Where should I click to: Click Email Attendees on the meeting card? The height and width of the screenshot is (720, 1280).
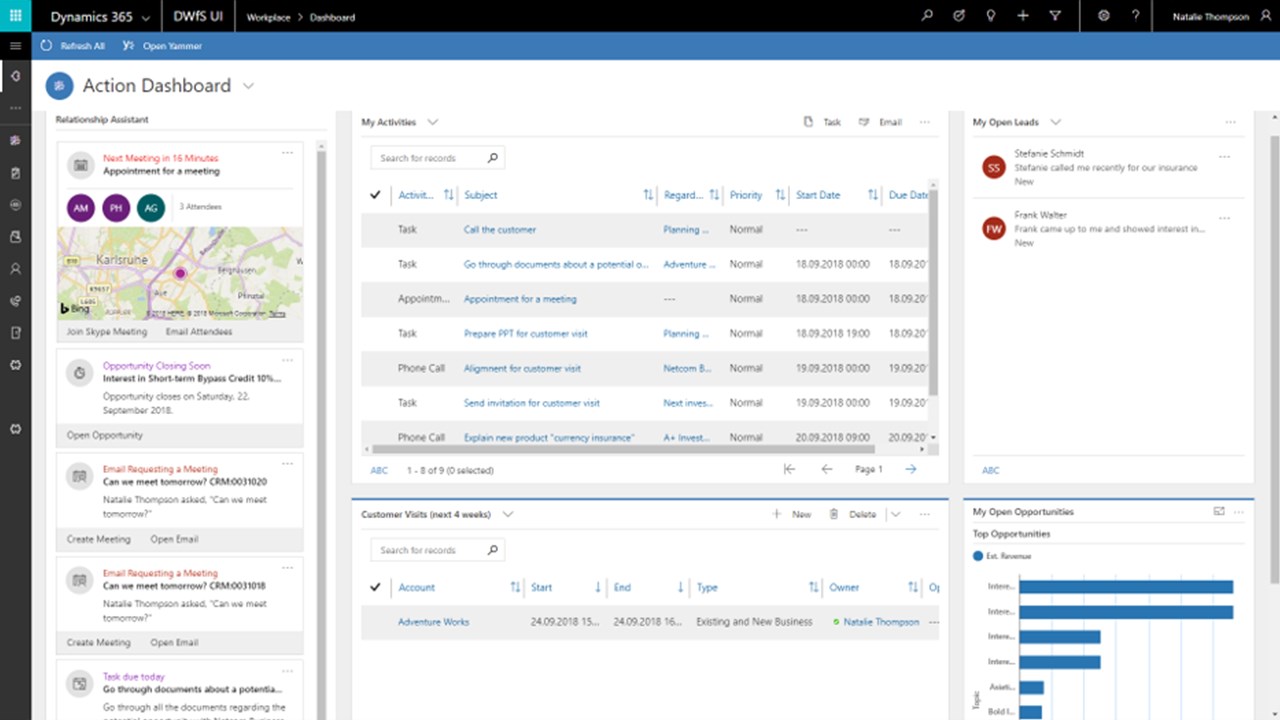click(199, 331)
